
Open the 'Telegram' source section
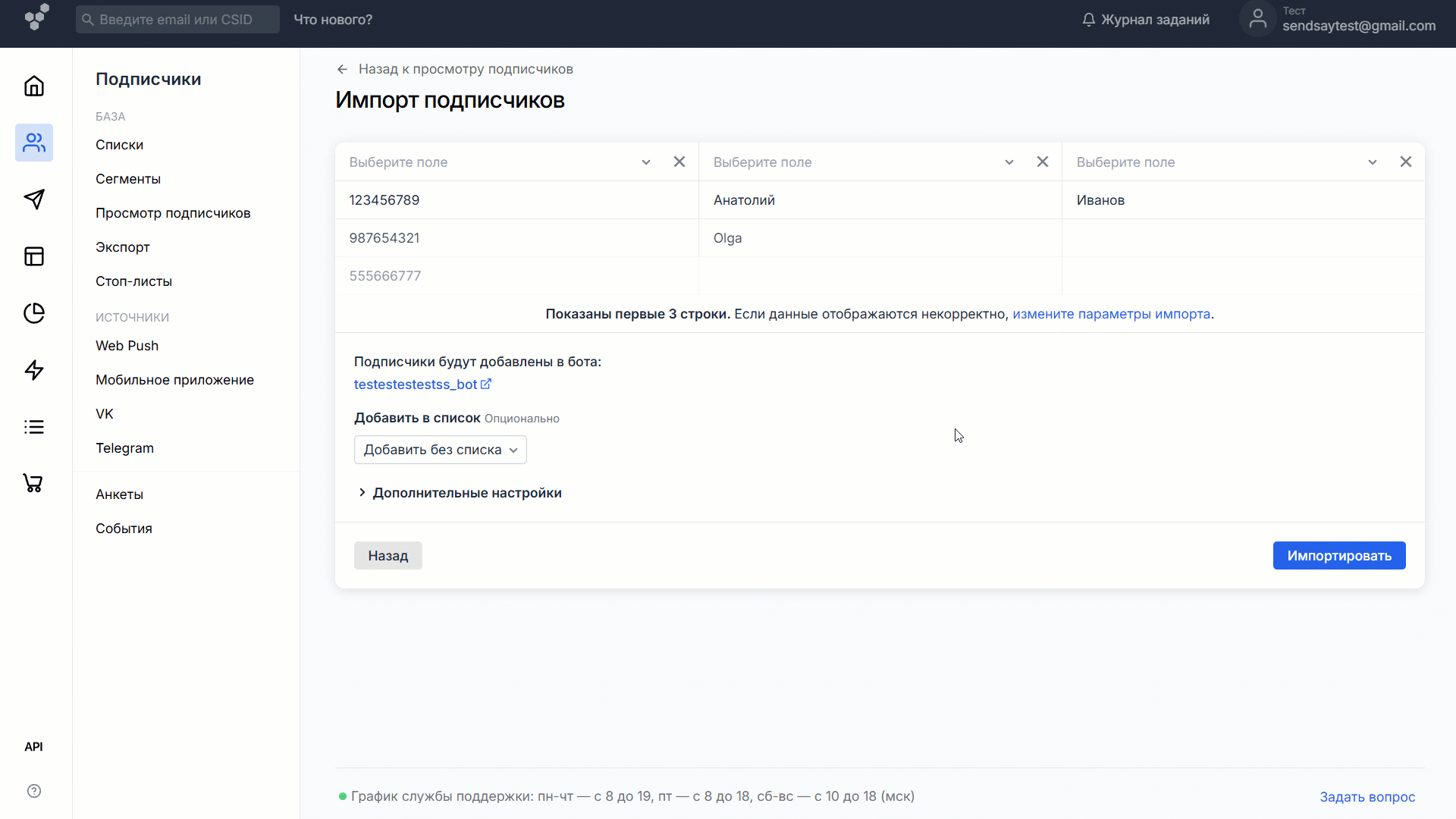(124, 447)
